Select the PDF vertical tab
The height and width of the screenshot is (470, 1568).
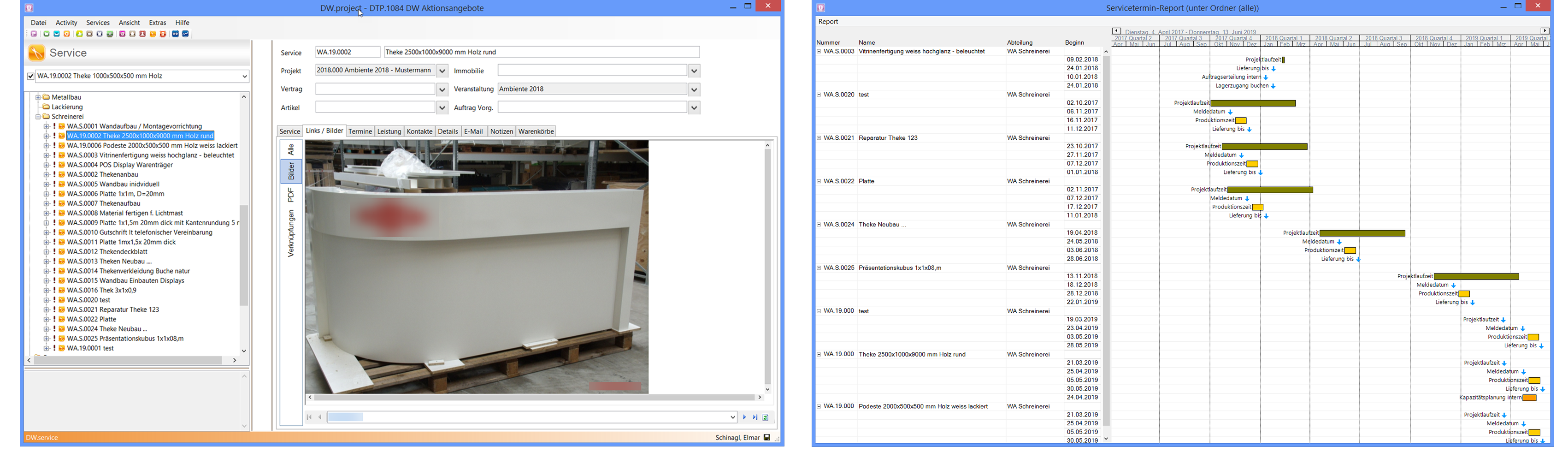pyautogui.click(x=291, y=195)
